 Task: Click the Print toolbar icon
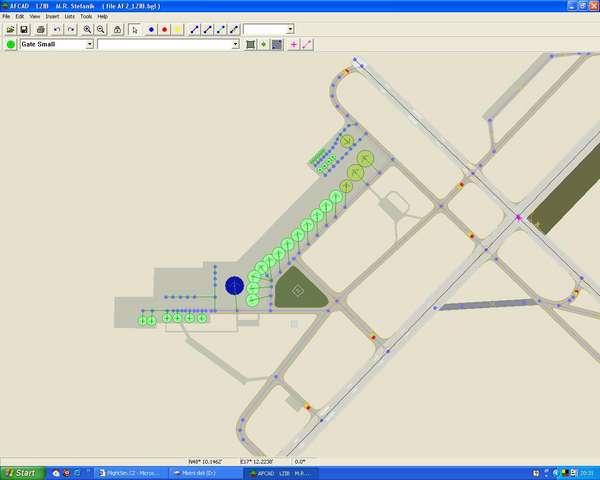pyautogui.click(x=41, y=29)
